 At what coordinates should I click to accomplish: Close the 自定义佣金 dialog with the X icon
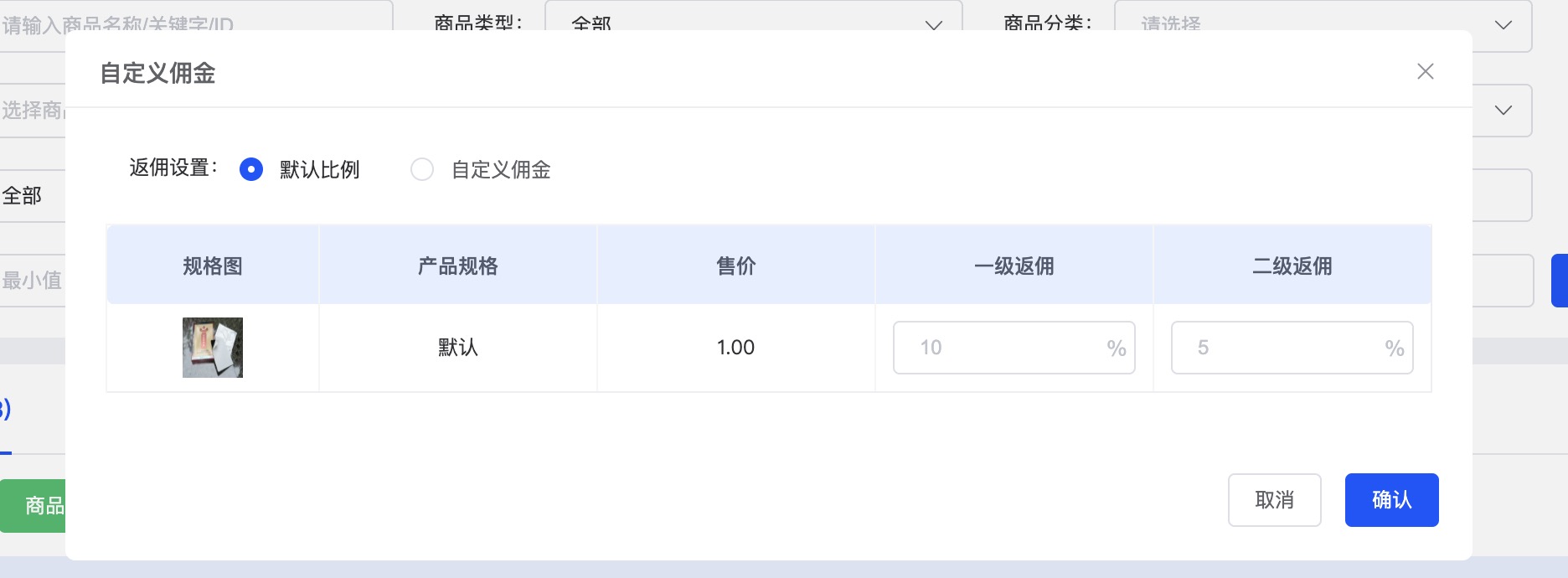coord(1425,72)
